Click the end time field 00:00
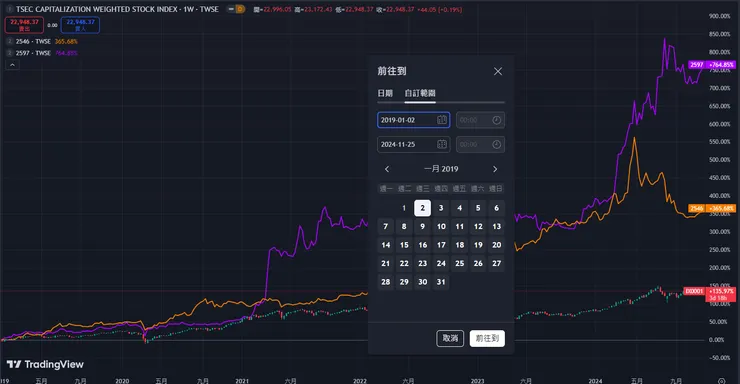The image size is (740, 384). [x=480, y=144]
